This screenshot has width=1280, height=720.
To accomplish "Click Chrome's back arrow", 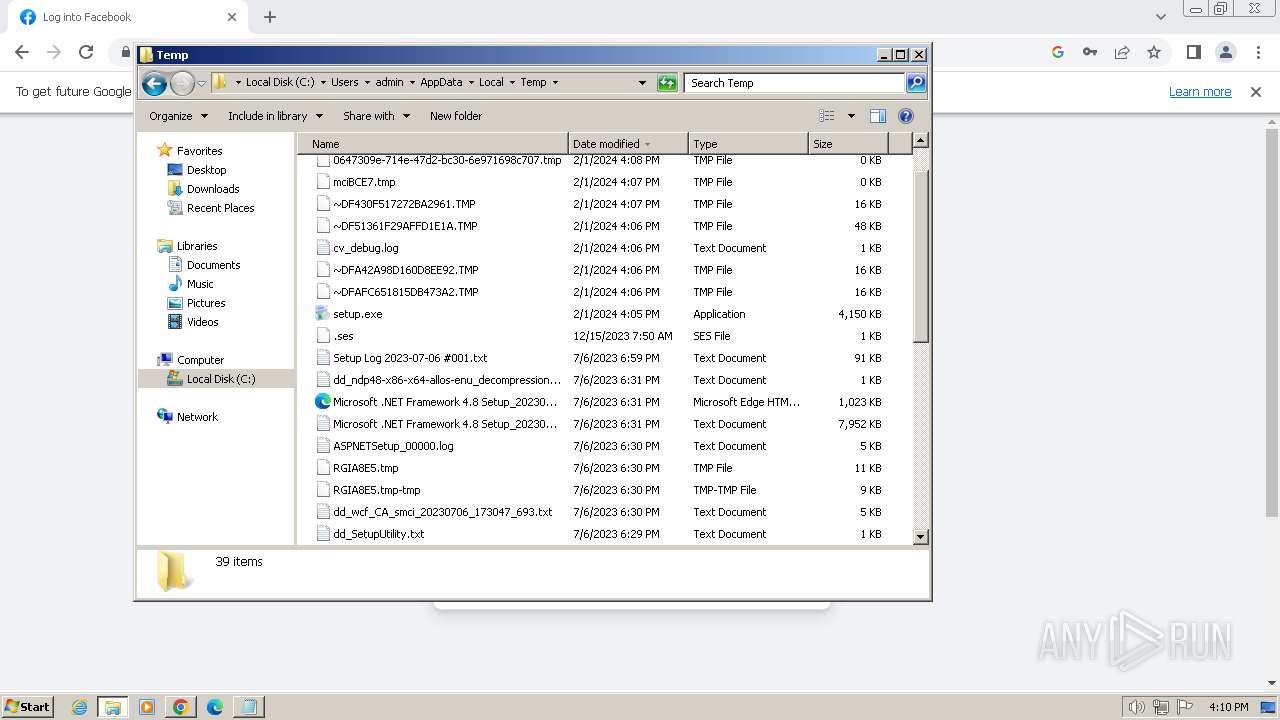I will (22, 52).
